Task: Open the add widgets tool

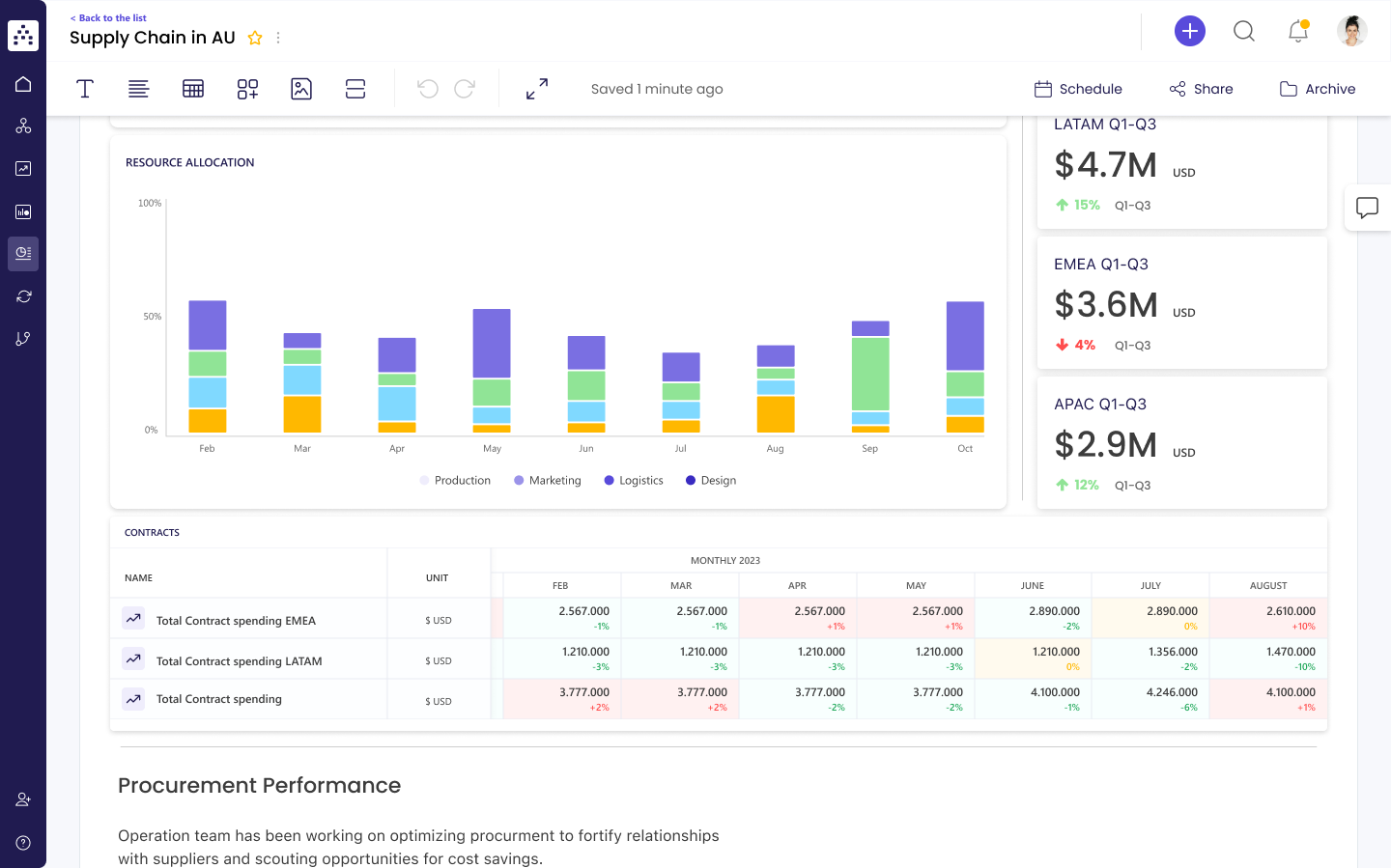Action: 247,89
